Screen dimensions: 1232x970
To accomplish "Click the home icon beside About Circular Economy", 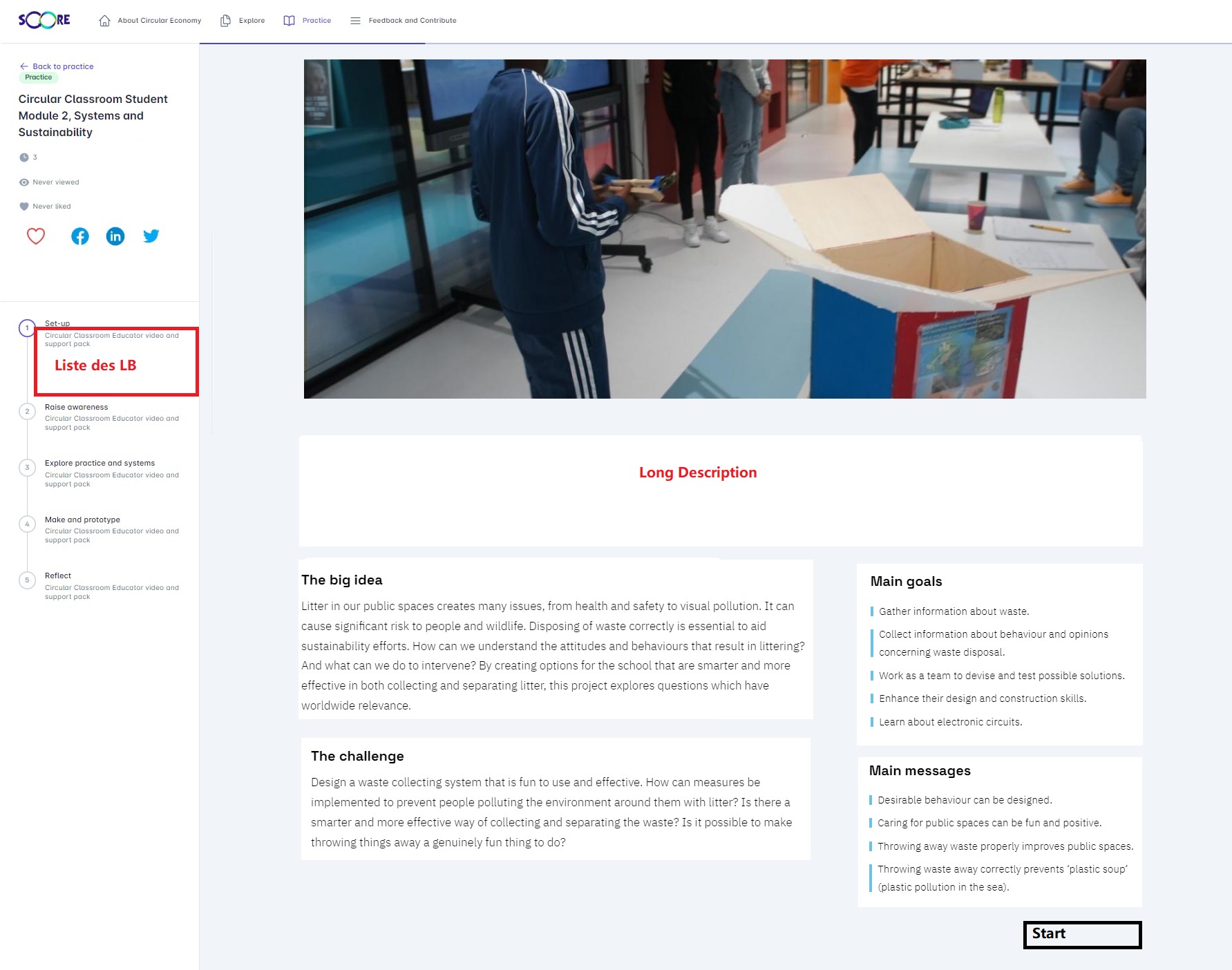I will tap(104, 21).
